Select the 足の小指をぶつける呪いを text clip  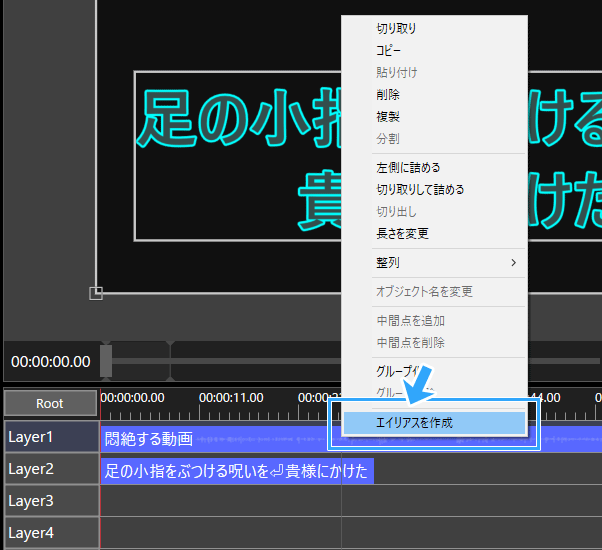[236, 470]
